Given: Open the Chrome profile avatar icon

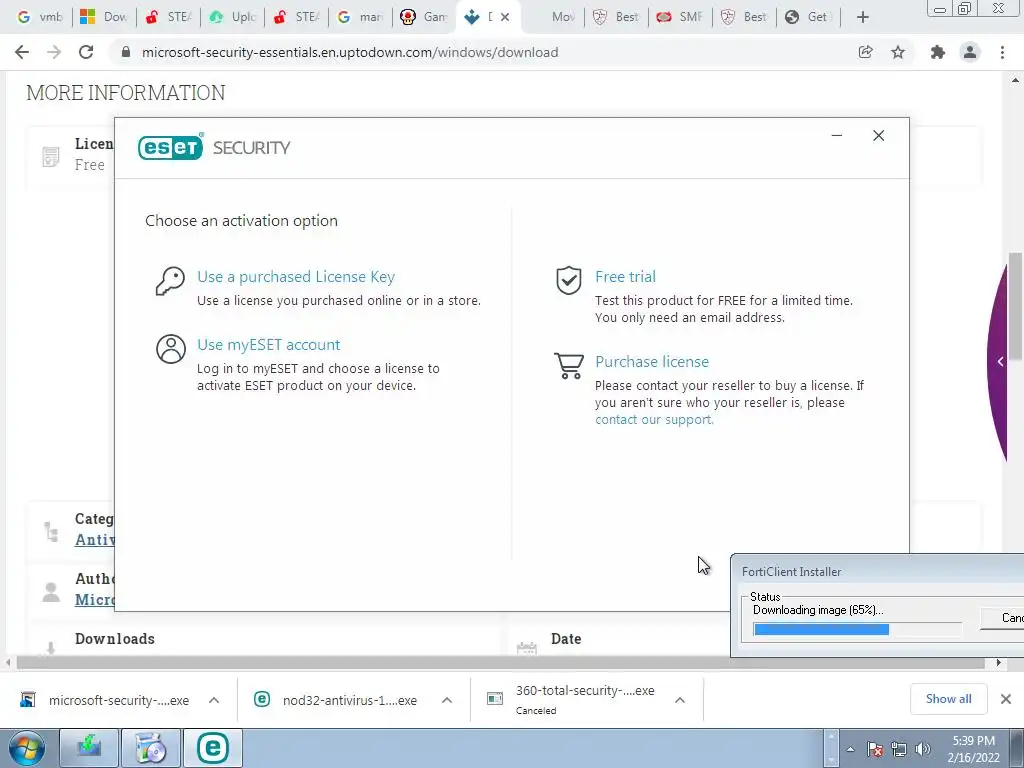Looking at the screenshot, I should 970,52.
